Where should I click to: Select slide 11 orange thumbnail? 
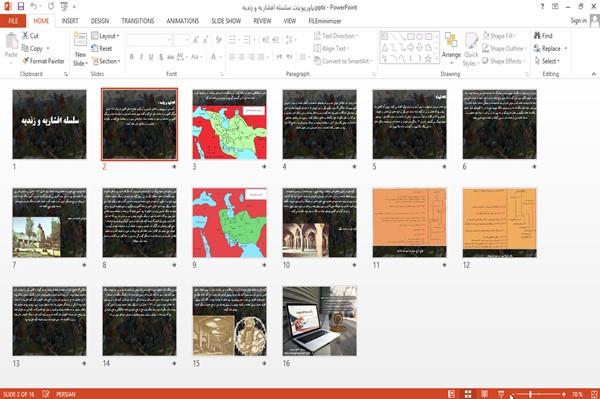[409, 223]
